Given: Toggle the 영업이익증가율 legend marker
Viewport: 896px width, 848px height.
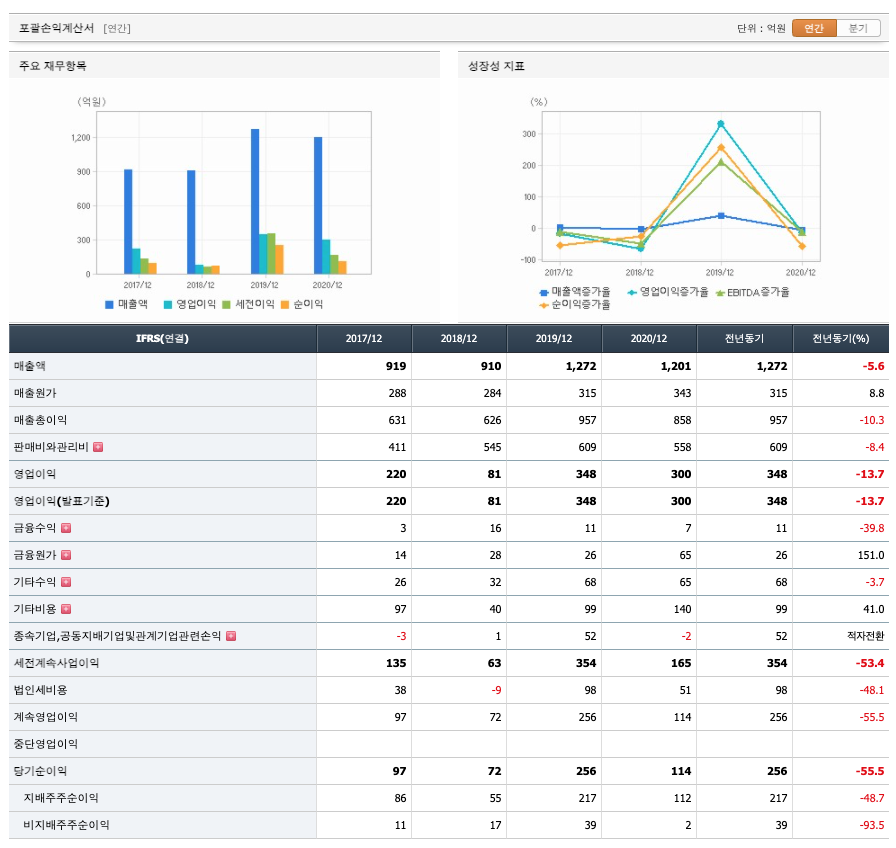Looking at the screenshot, I should point(632,293).
